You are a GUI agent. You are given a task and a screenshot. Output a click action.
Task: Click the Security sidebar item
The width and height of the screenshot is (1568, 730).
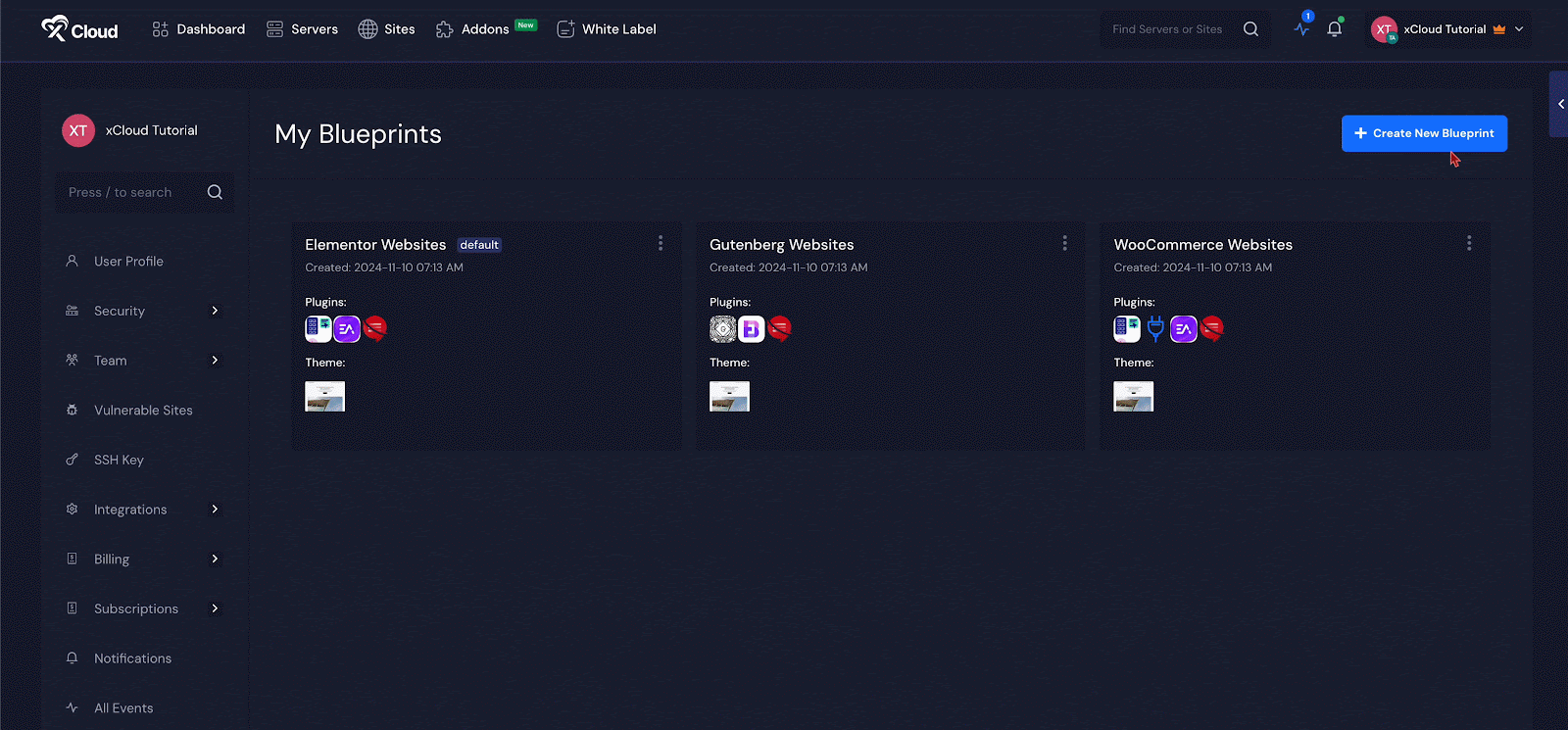pyautogui.click(x=120, y=312)
